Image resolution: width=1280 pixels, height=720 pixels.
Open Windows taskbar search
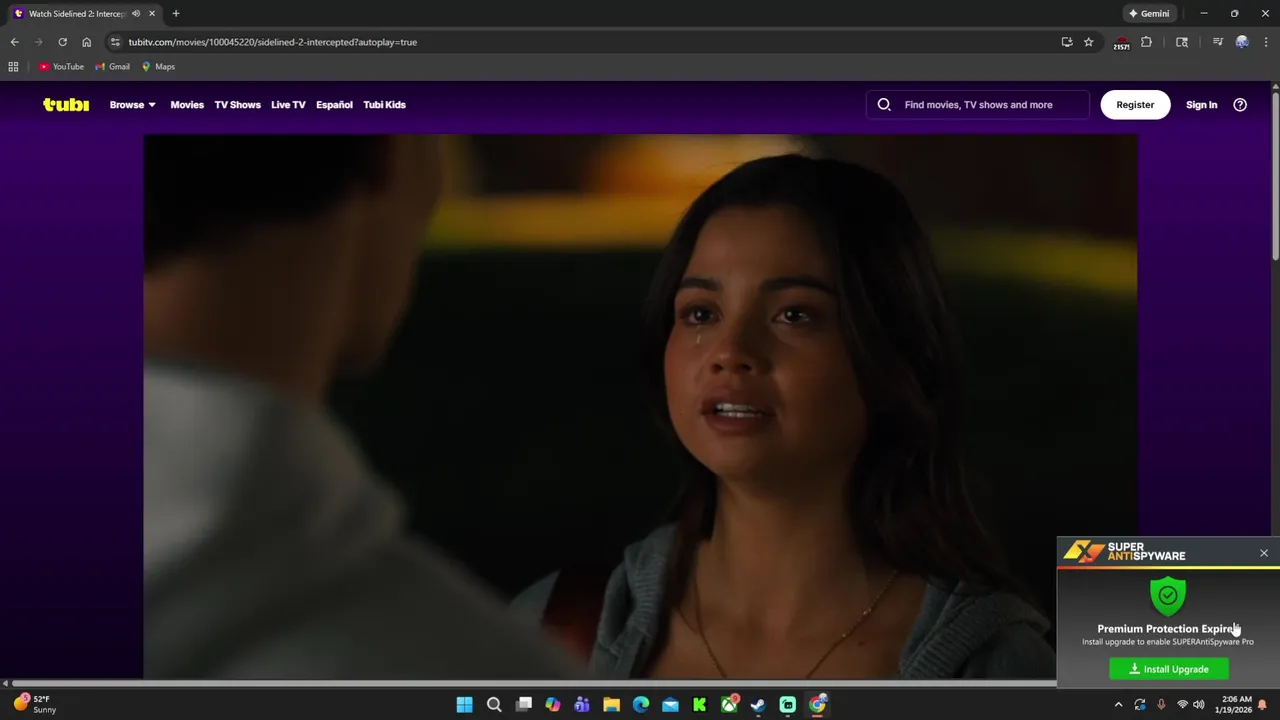coord(494,705)
